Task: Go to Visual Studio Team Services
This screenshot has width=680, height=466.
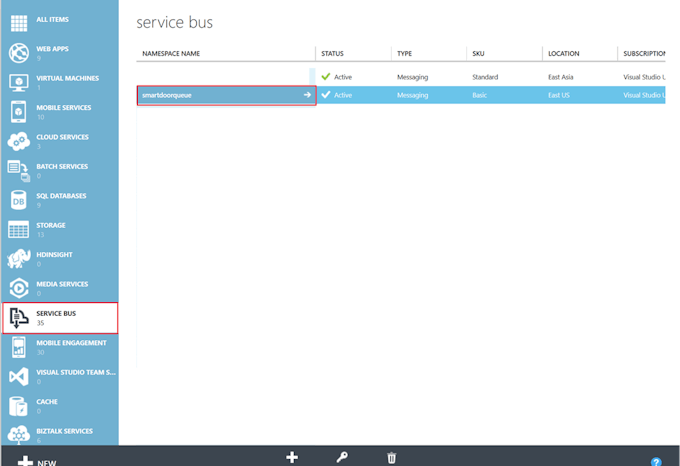Action: coord(60,377)
